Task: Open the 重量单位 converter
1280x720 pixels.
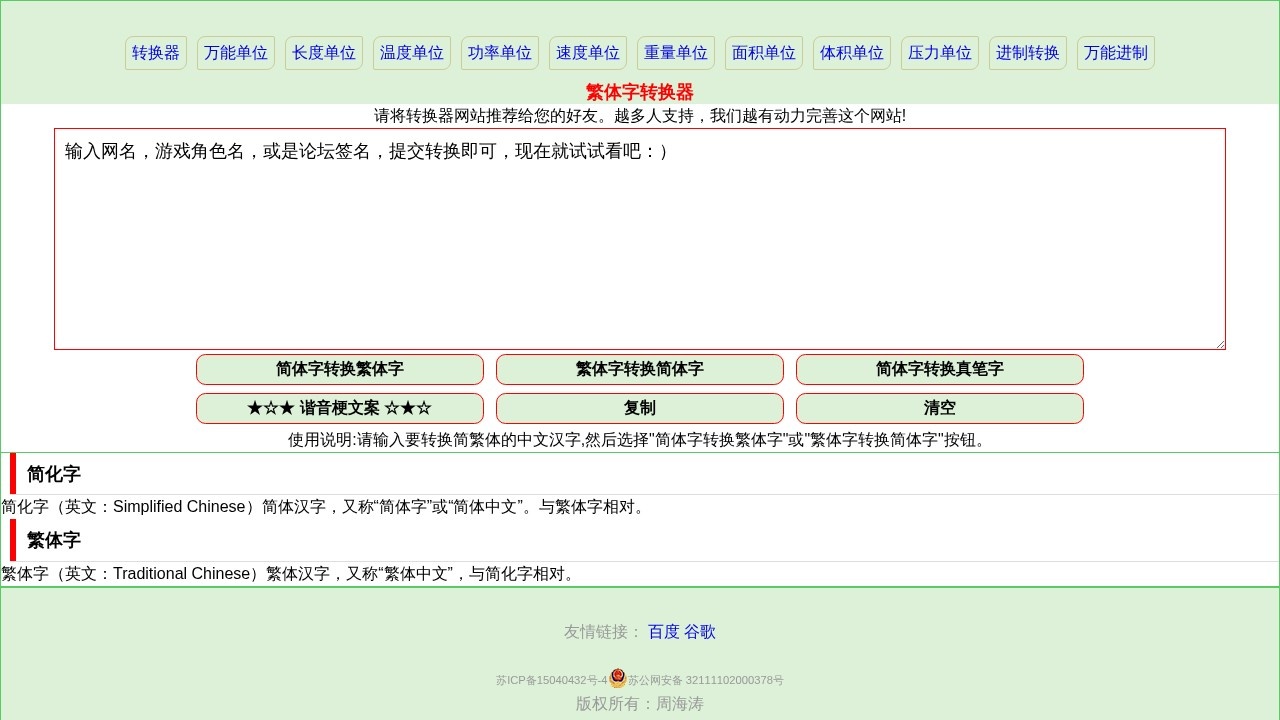Action: pos(675,52)
